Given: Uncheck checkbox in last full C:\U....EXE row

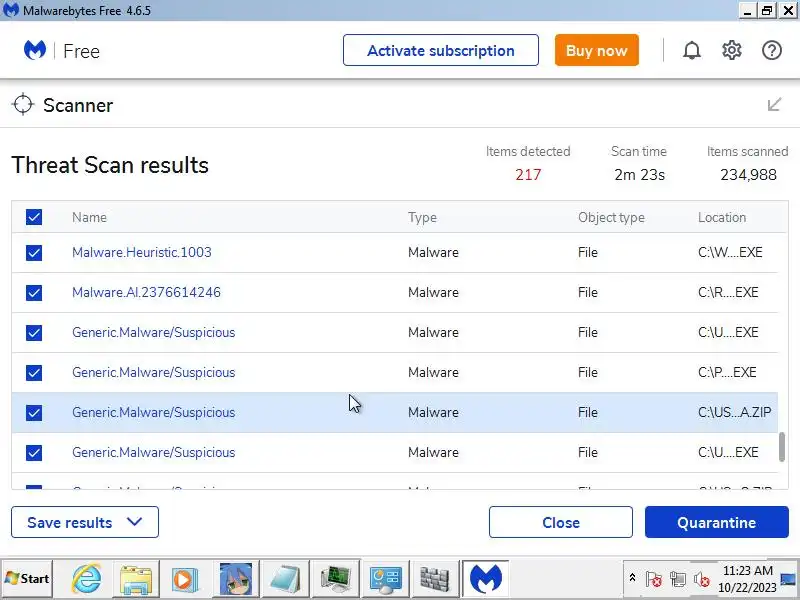Looking at the screenshot, I should (x=34, y=453).
